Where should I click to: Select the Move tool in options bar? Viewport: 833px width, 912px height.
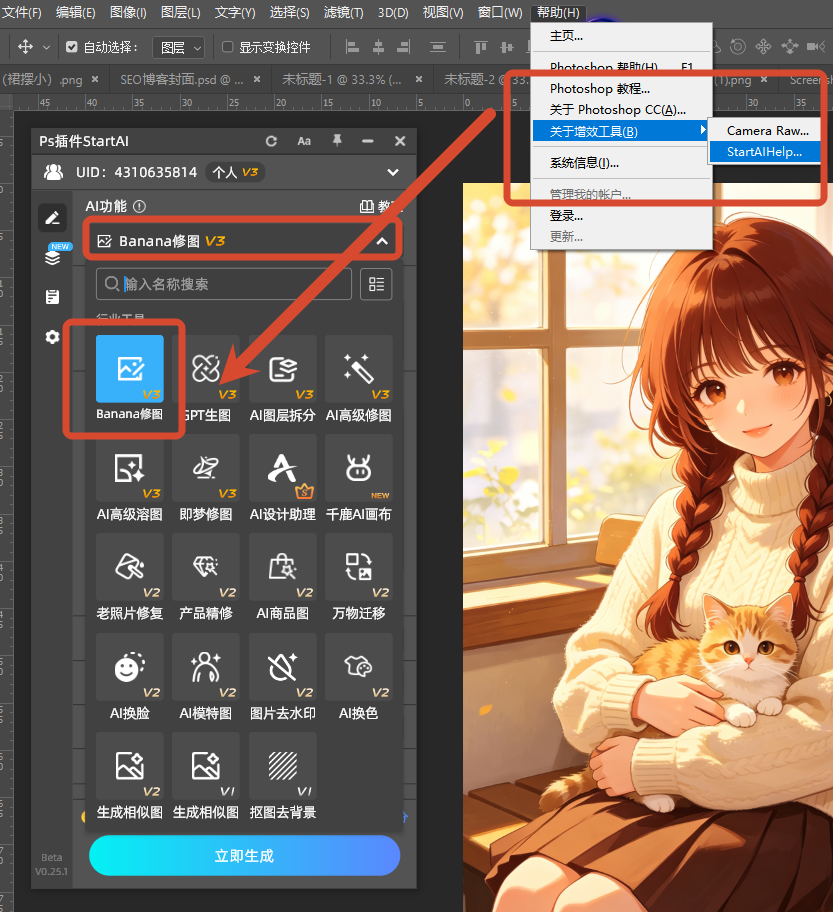pos(25,47)
